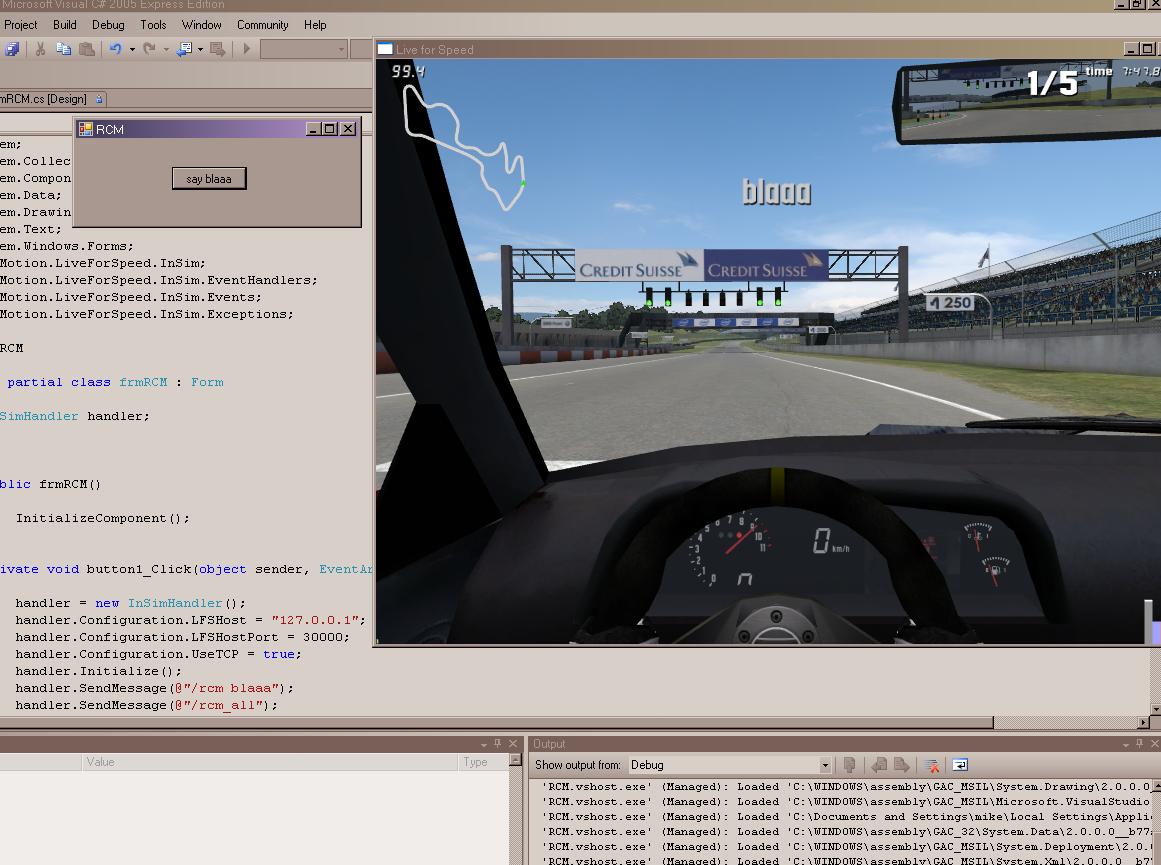Click the Value column header
This screenshot has width=1161, height=865.
pyautogui.click(x=270, y=761)
